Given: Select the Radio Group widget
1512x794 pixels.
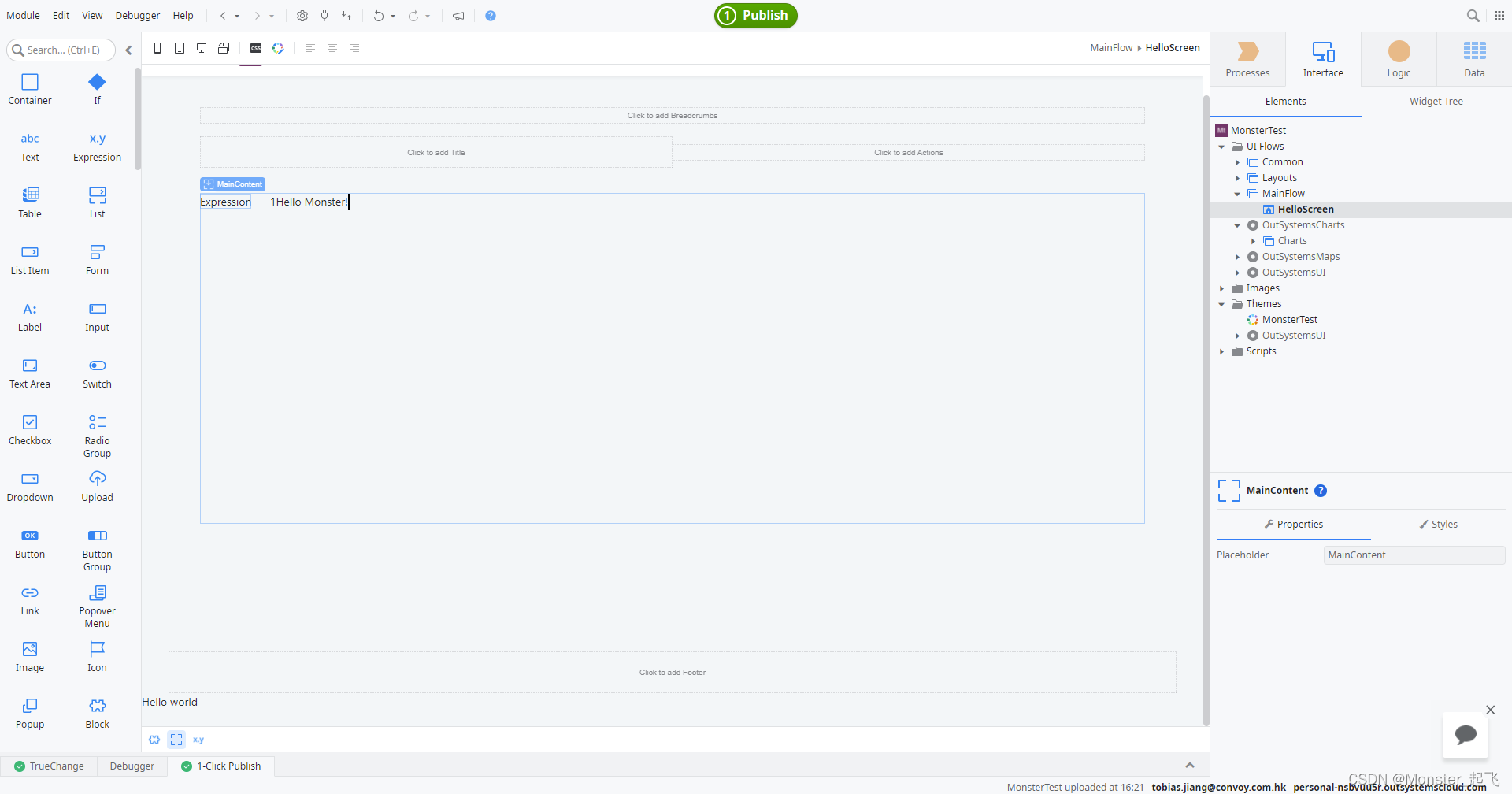Looking at the screenshot, I should click(97, 436).
